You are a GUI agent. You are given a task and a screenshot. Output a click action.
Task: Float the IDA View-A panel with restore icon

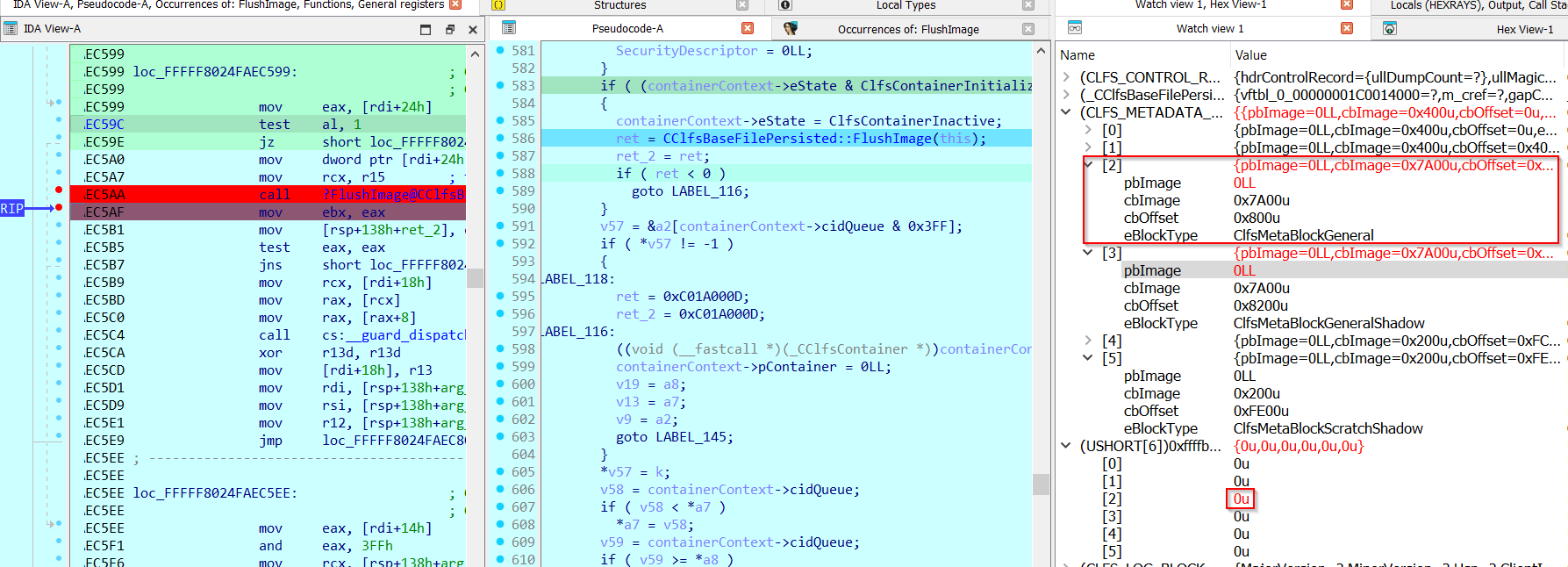450,29
